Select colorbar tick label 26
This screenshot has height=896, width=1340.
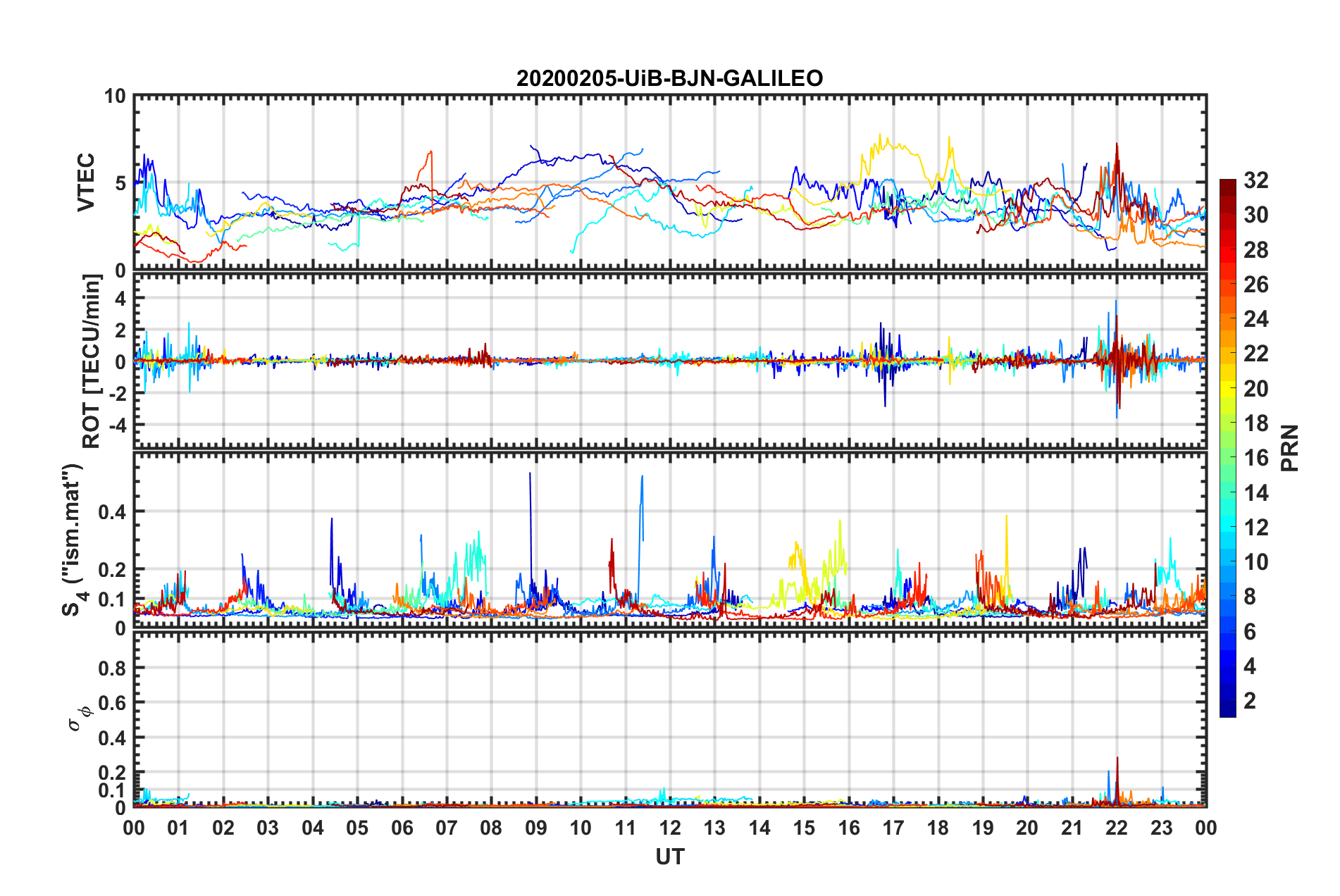1255,285
